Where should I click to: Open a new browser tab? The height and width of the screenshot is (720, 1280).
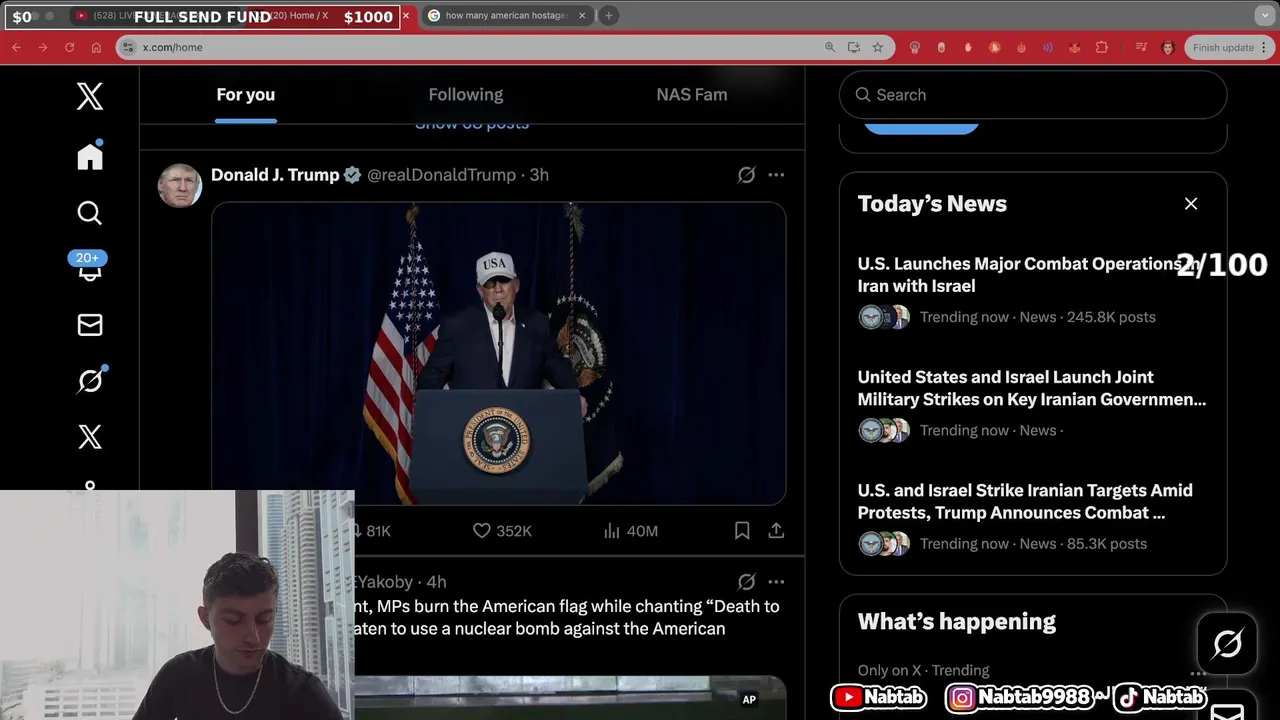(x=608, y=15)
